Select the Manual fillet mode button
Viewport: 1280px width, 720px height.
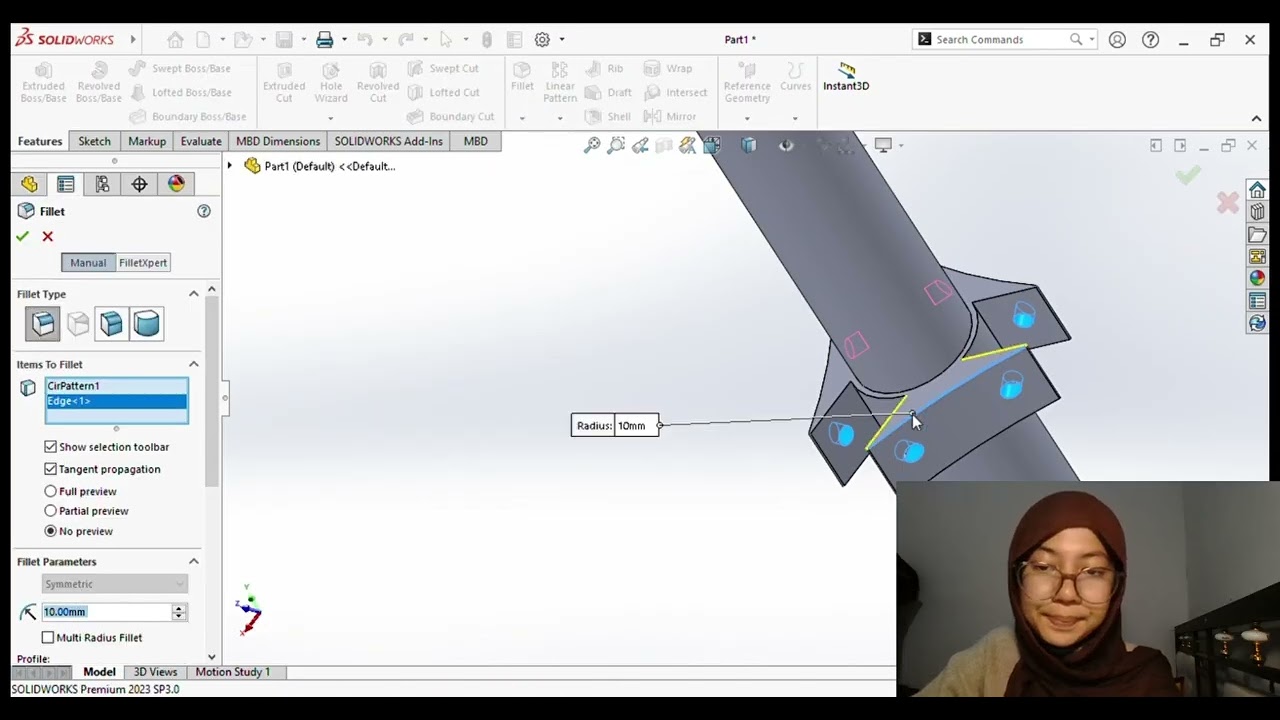pos(88,263)
